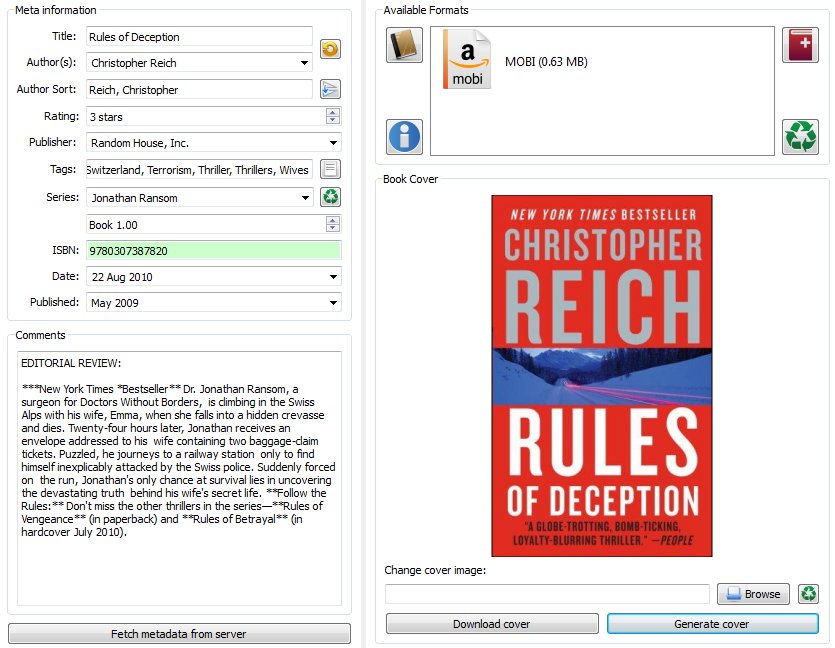Image resolution: width=835 pixels, height=648 pixels.
Task: Click Fetch metadata from server
Action: tap(179, 634)
